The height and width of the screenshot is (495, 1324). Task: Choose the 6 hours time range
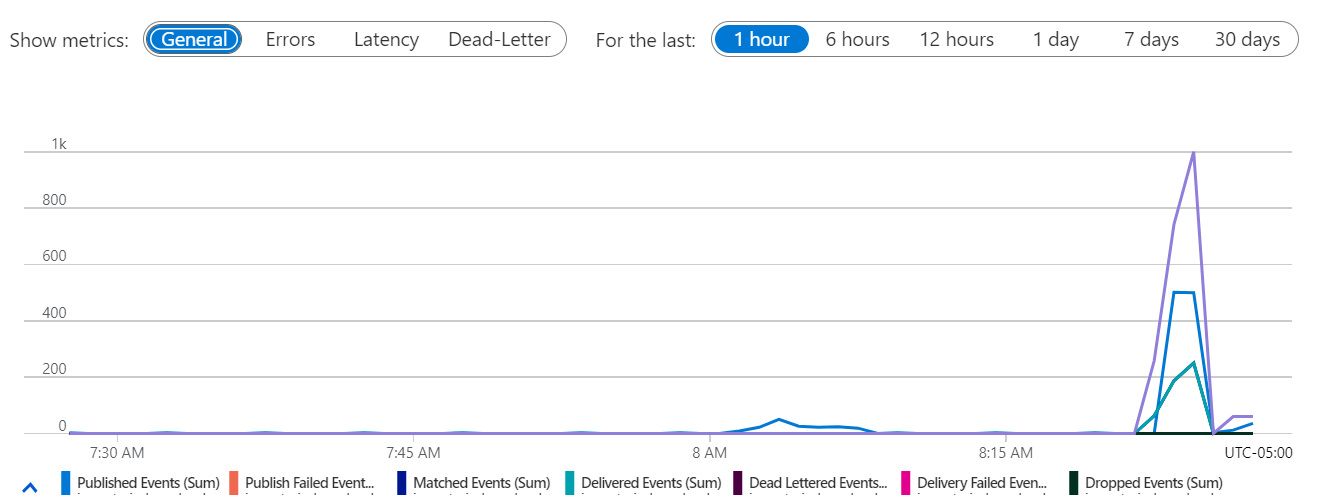[857, 40]
